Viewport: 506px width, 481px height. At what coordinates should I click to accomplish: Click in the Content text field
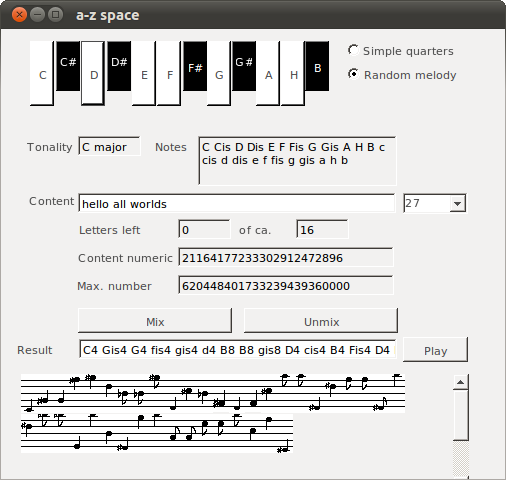click(237, 203)
